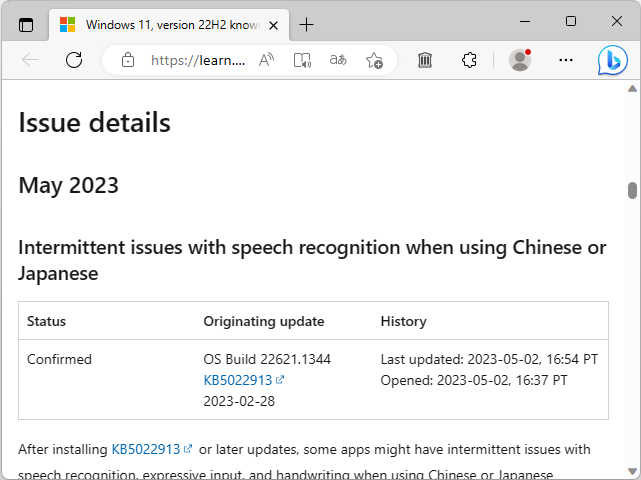Open the tab actions menu icon
The width and height of the screenshot is (641, 480).
pos(26,25)
